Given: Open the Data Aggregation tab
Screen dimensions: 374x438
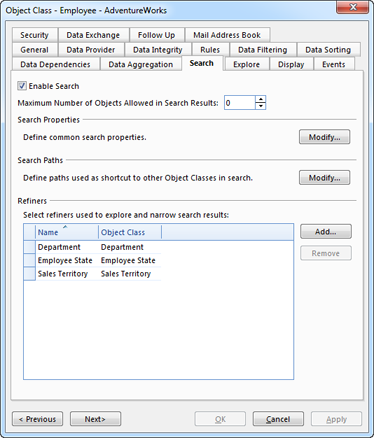Looking at the screenshot, I should click(141, 64).
